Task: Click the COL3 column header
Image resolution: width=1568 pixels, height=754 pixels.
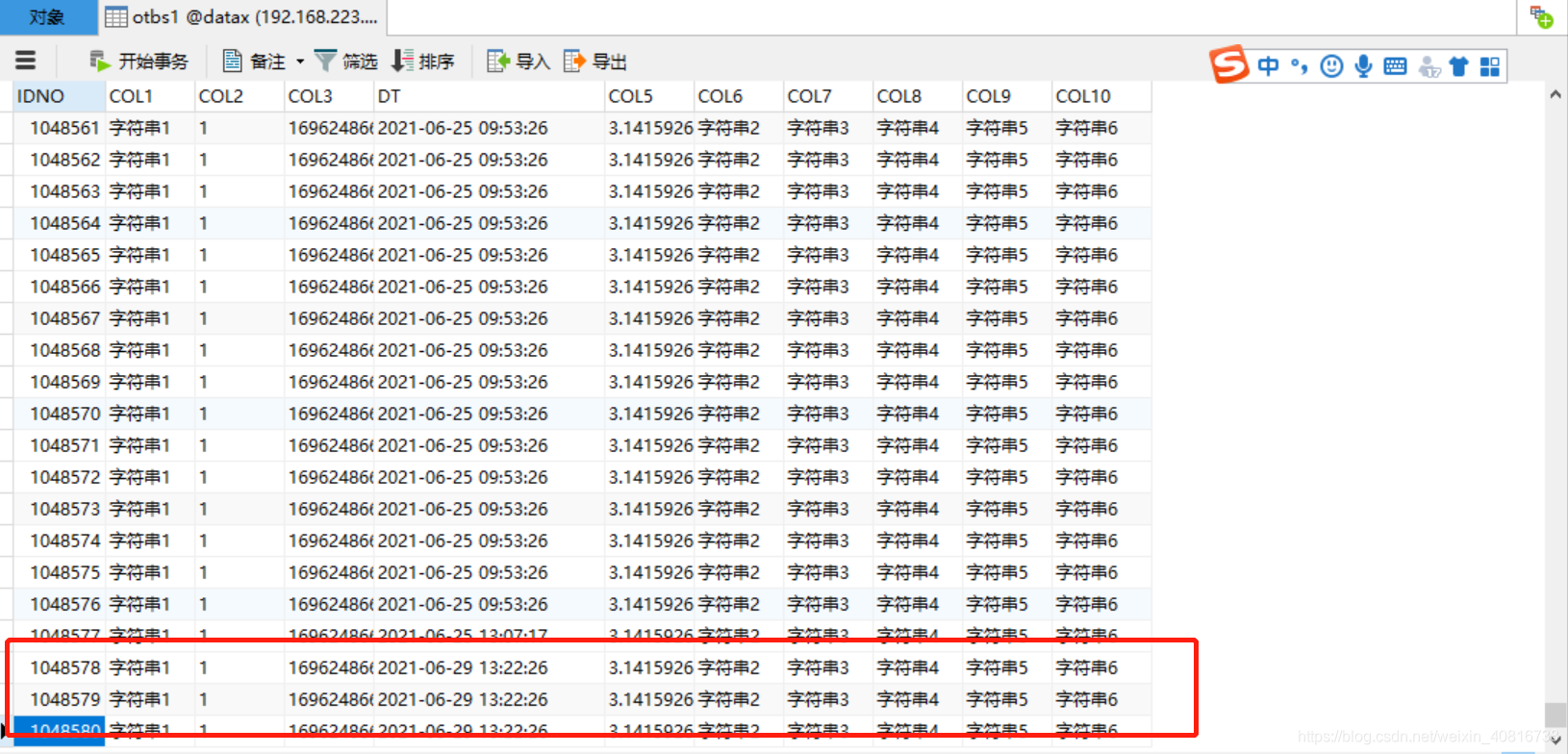Action: (329, 96)
